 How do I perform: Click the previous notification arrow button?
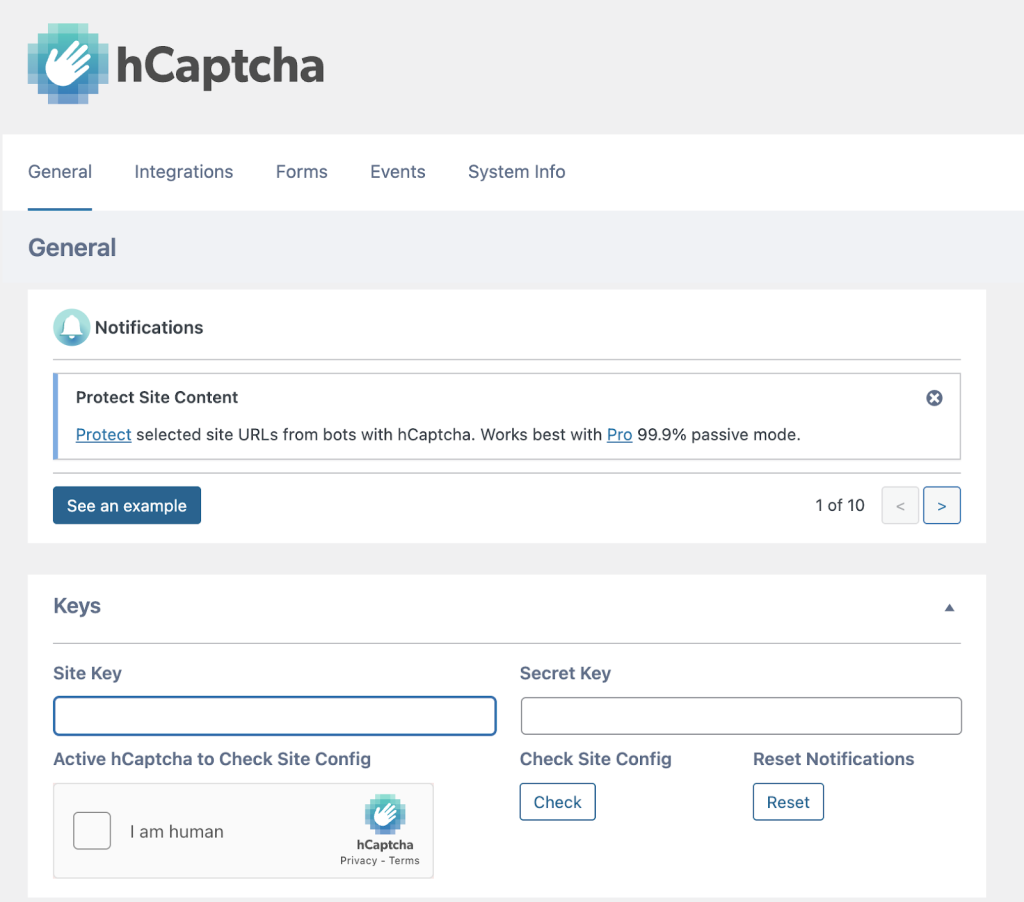pos(899,506)
